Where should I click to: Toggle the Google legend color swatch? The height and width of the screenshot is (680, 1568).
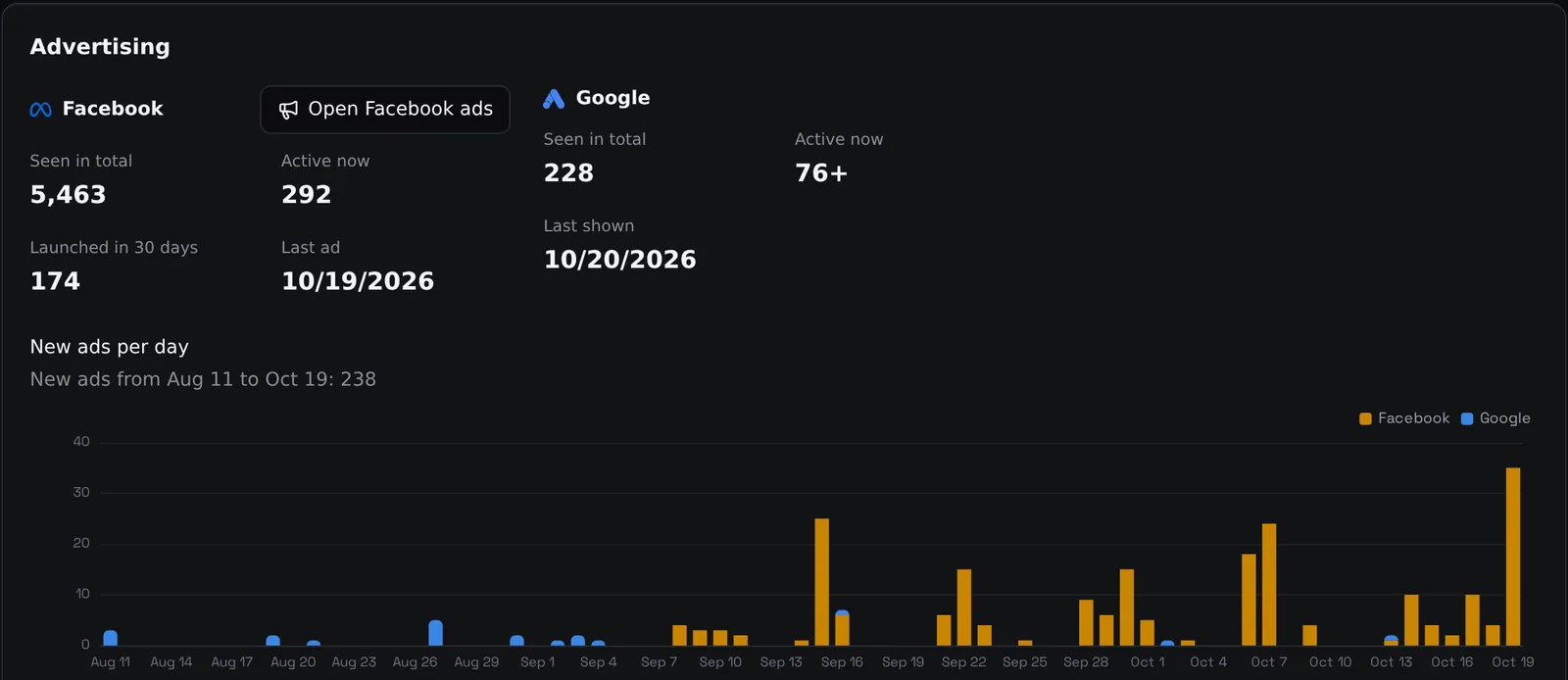pos(1467,419)
